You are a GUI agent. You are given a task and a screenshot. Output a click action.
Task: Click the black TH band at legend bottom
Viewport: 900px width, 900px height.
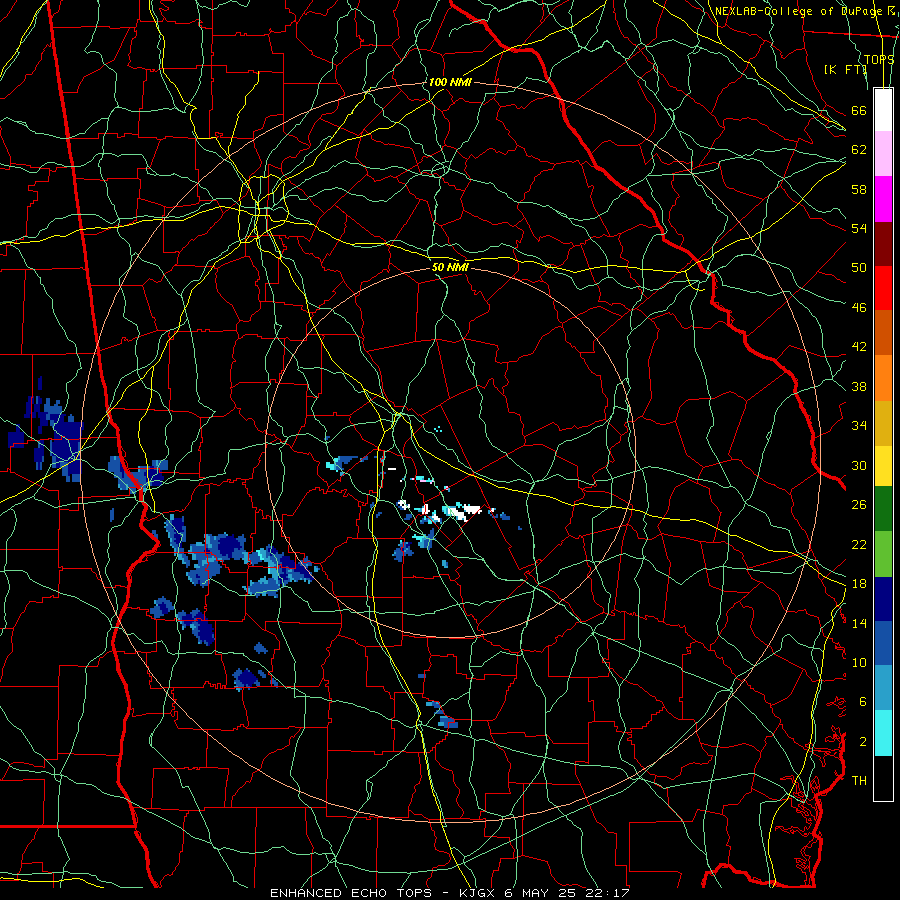click(883, 778)
